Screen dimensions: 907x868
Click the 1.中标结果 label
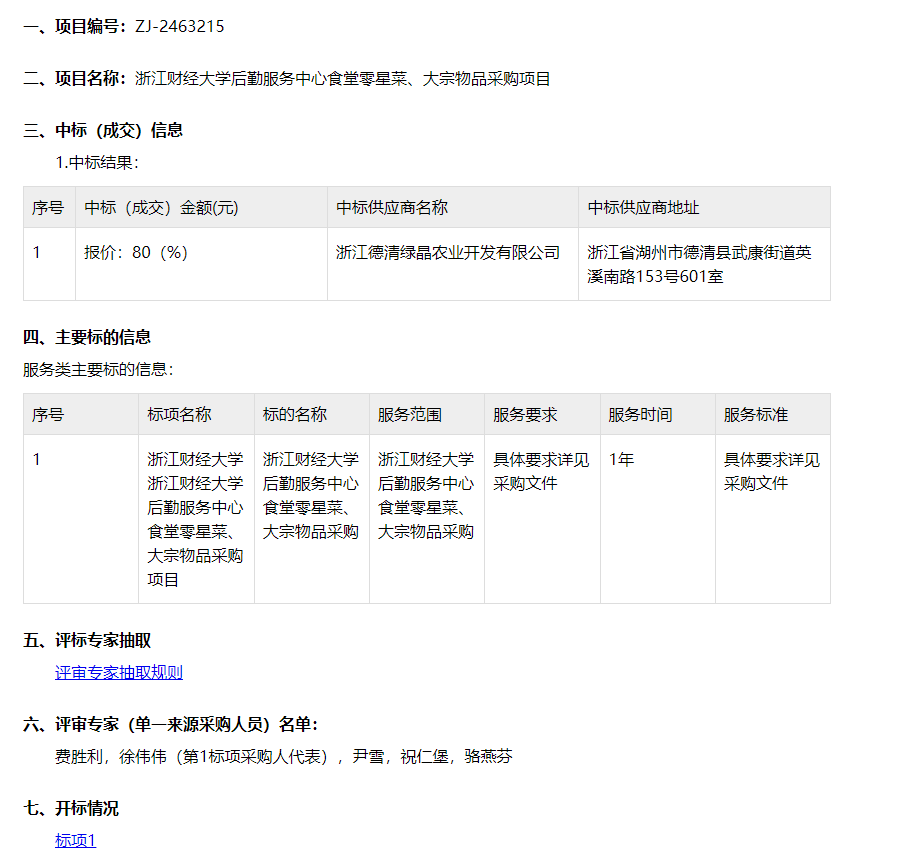[x=97, y=162]
